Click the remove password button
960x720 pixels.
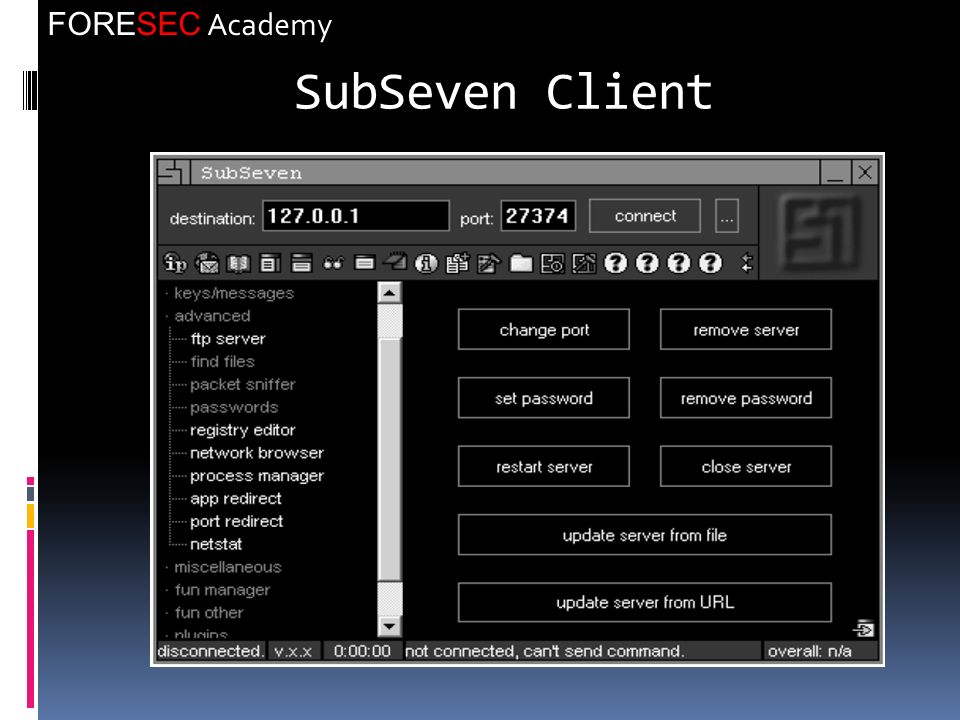746,398
